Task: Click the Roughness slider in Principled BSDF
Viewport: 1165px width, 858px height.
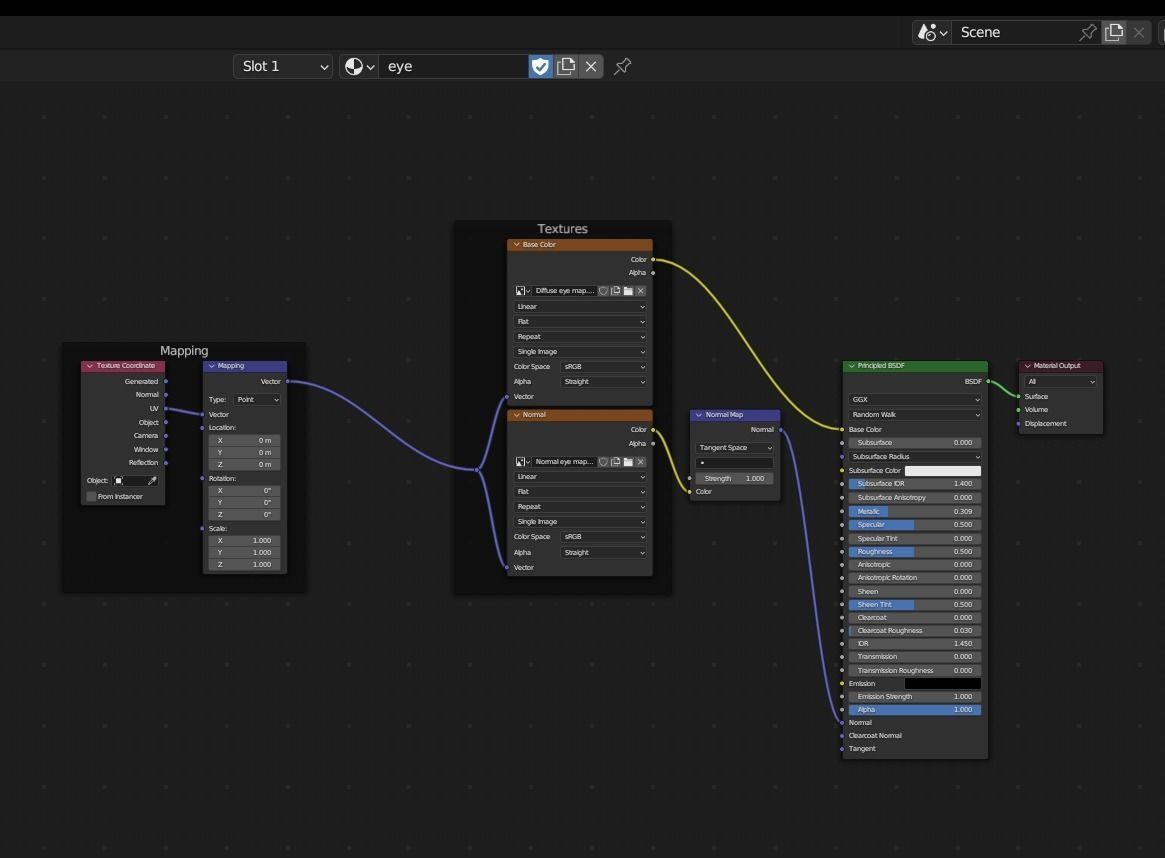Action: pos(914,552)
